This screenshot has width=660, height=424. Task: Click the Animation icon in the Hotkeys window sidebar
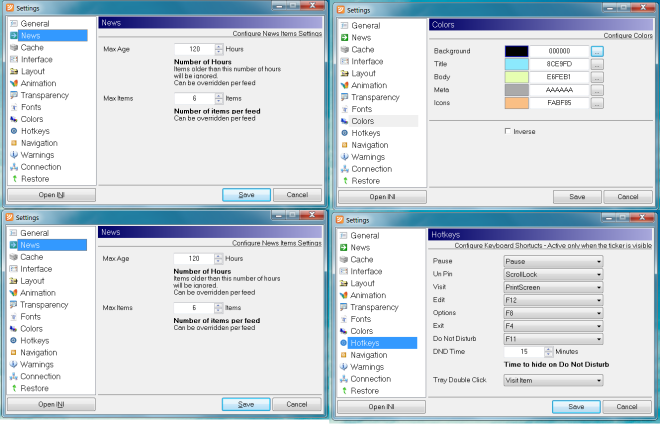[343, 295]
